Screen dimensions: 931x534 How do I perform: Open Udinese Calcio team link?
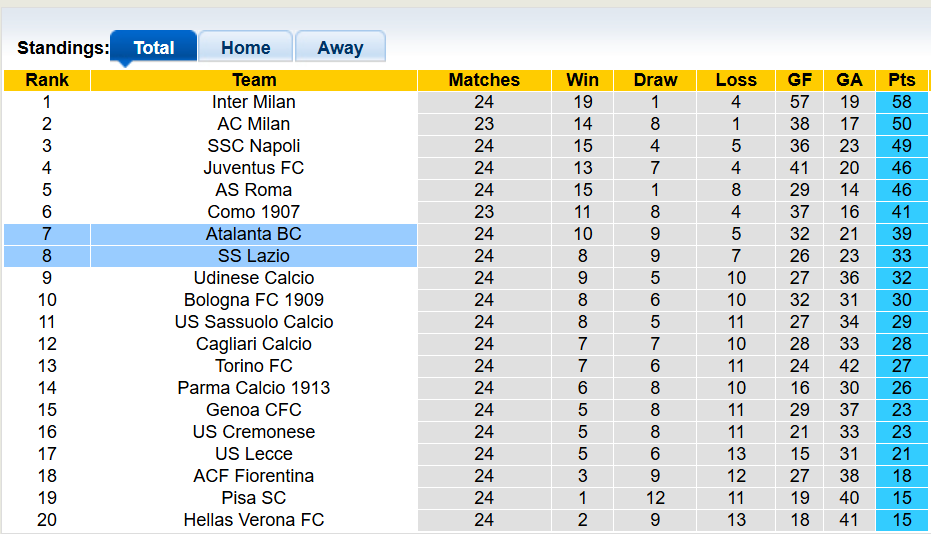pyautogui.click(x=254, y=278)
